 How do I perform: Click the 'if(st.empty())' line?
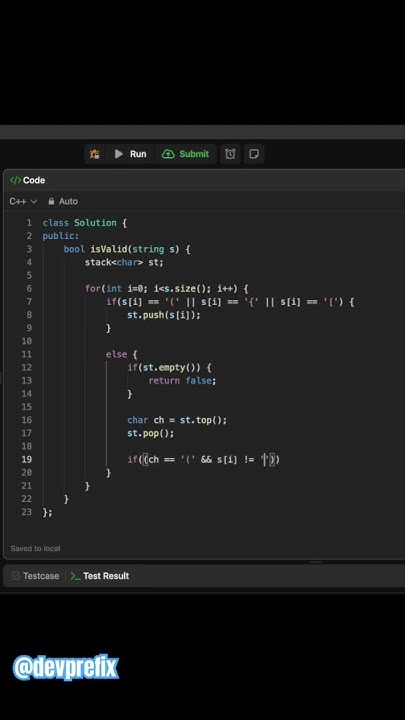[169, 367]
